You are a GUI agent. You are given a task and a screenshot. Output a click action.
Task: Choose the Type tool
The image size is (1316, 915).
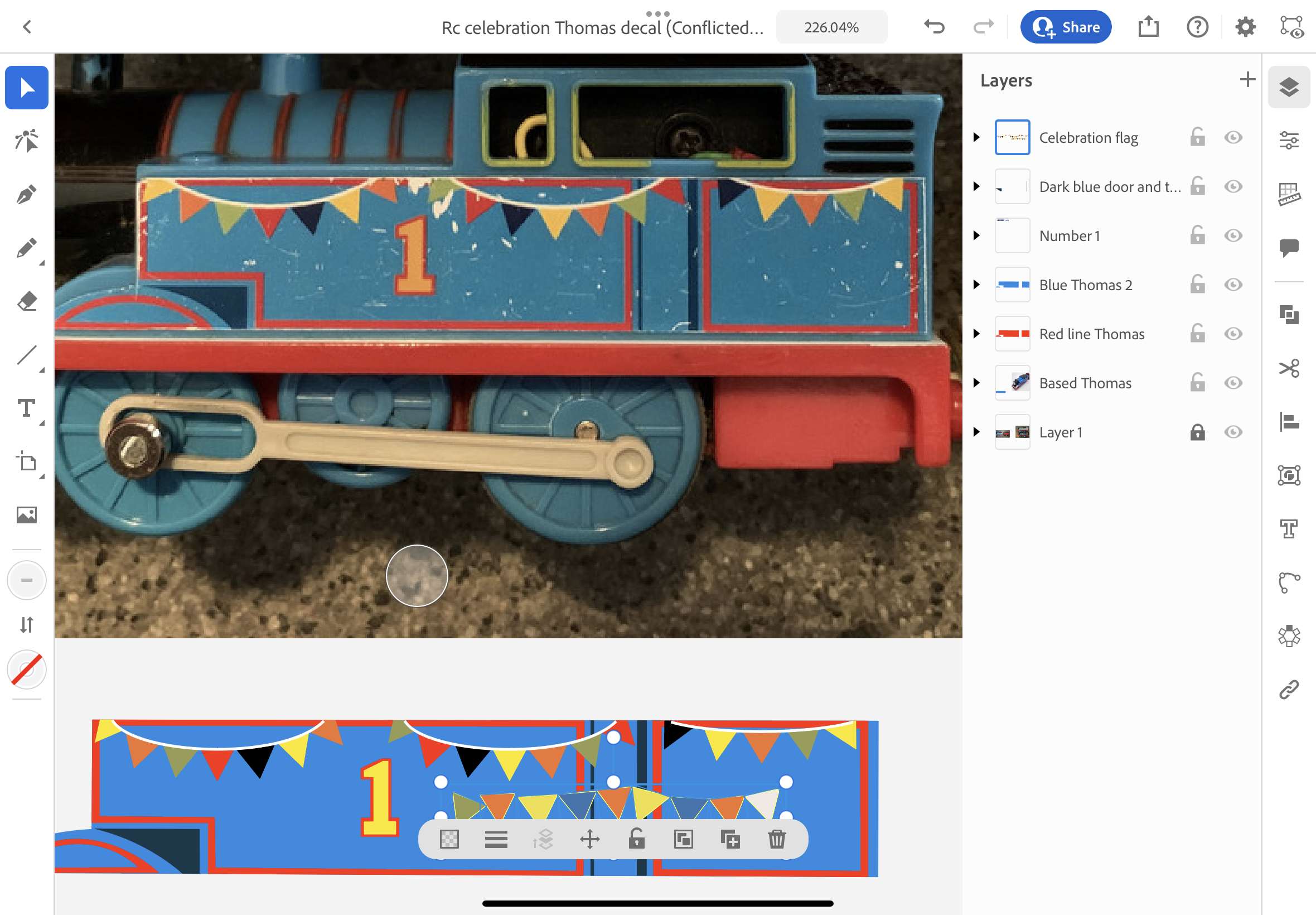tap(26, 408)
